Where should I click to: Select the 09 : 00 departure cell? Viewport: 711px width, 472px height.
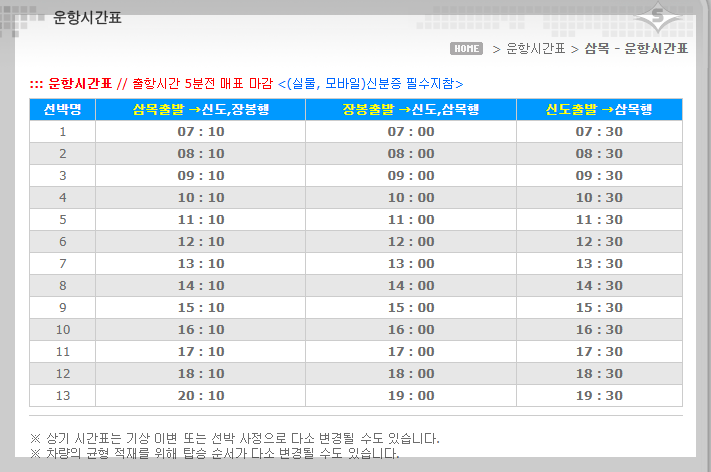(x=411, y=175)
